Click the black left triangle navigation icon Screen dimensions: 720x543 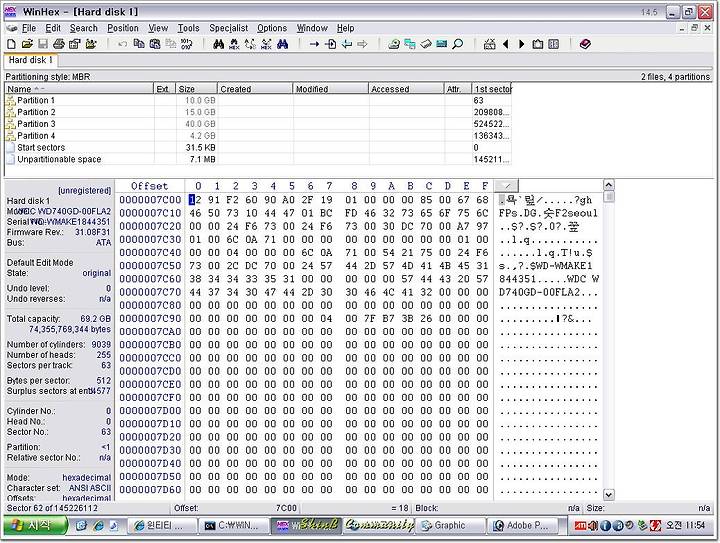[506, 44]
